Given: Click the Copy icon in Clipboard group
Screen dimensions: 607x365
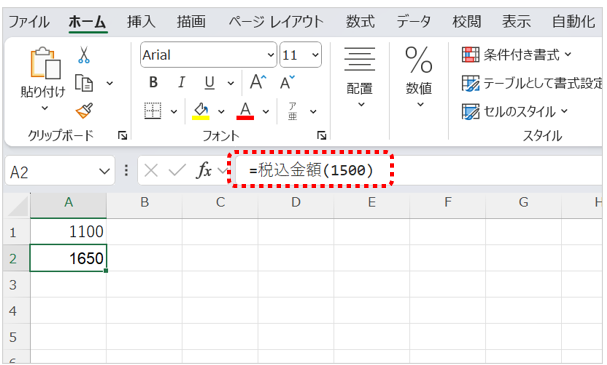Looking at the screenshot, I should click(84, 82).
